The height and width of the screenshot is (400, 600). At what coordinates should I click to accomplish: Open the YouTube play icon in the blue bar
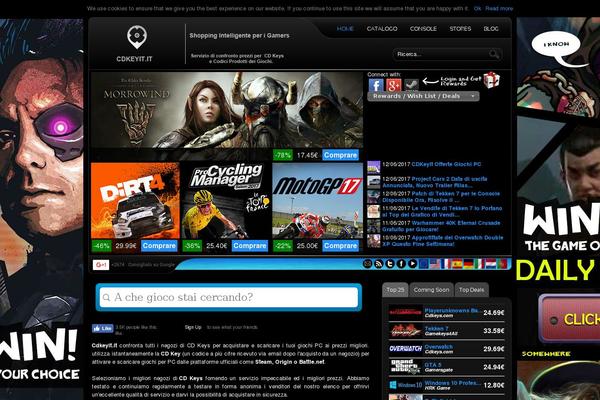coord(412,264)
